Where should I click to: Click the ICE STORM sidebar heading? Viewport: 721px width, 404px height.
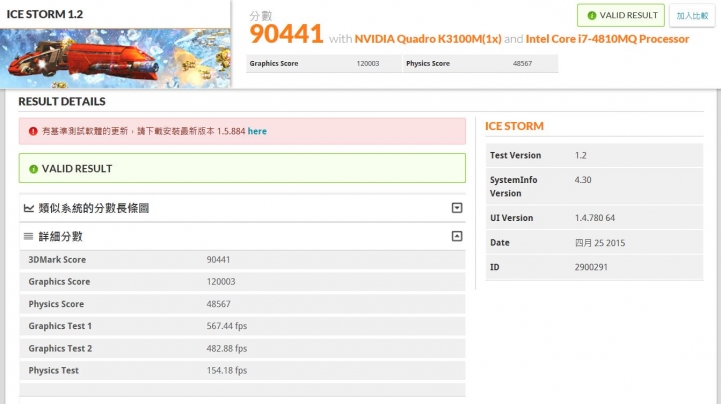pyautogui.click(x=514, y=126)
